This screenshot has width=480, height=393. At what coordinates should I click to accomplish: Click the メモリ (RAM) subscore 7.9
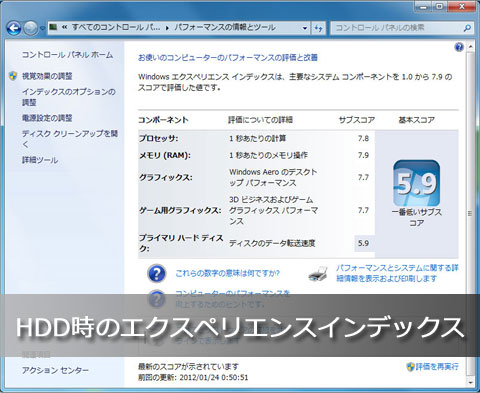363,155
